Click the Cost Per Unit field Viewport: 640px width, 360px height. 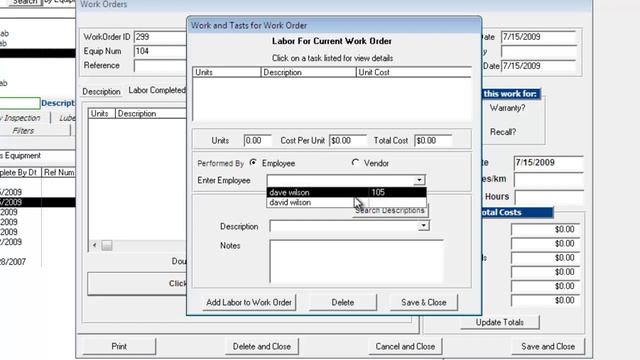tap(348, 140)
